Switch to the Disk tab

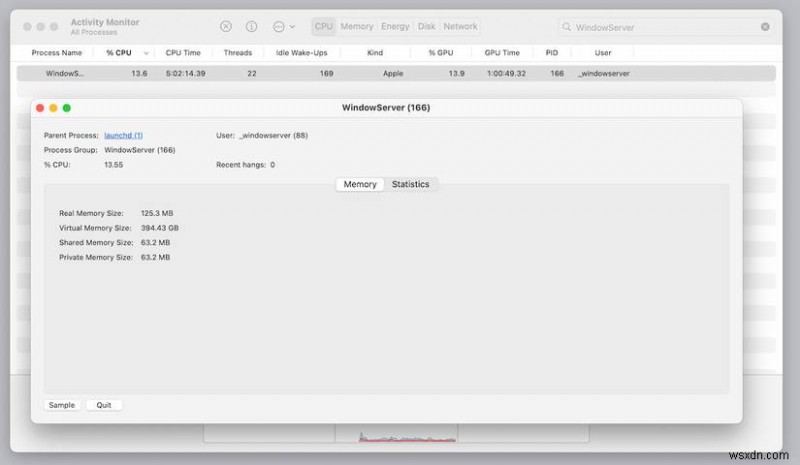[x=427, y=27]
